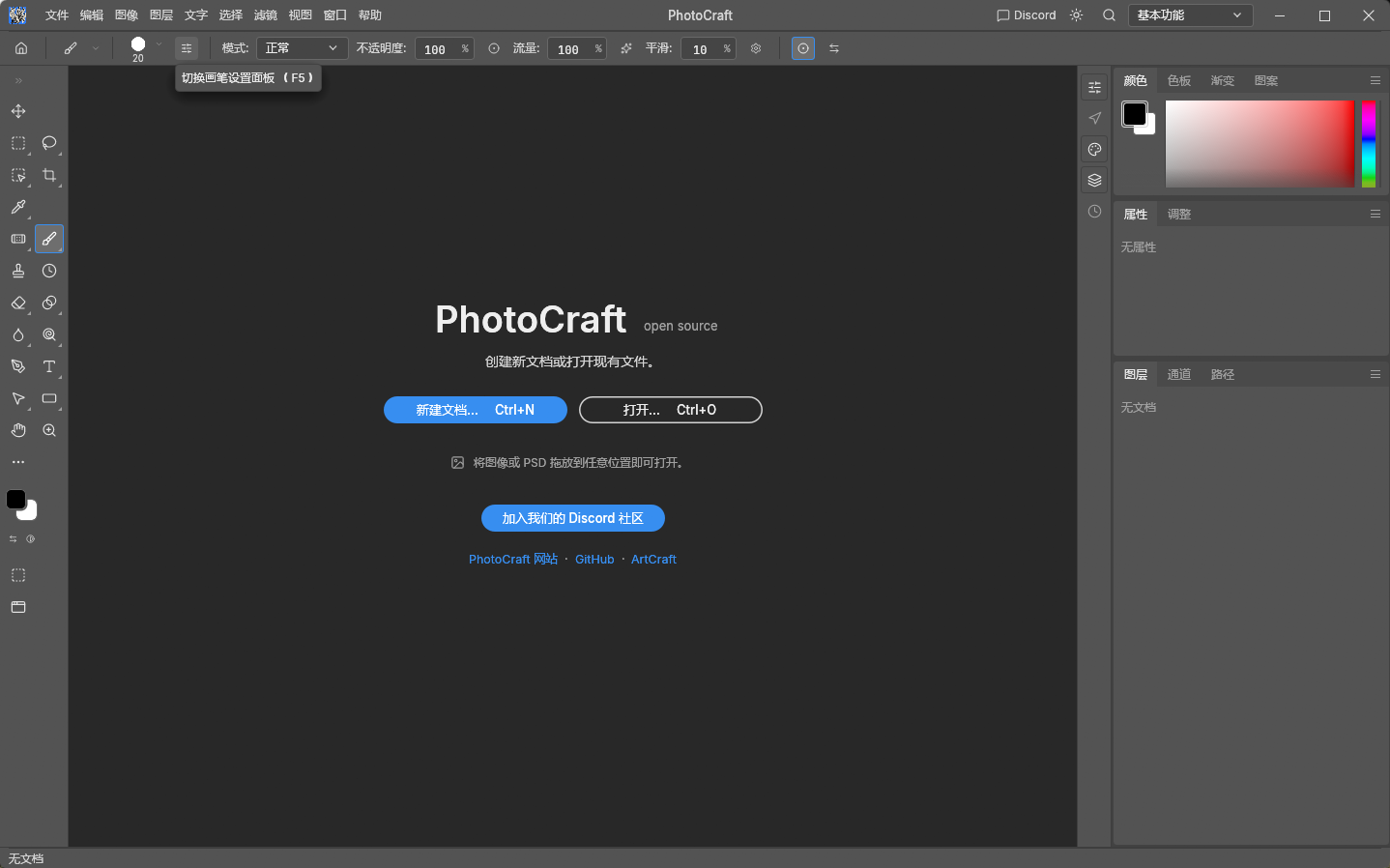1390x868 pixels.
Task: Open the blend mode dropdown showing 正常
Action: (x=302, y=48)
